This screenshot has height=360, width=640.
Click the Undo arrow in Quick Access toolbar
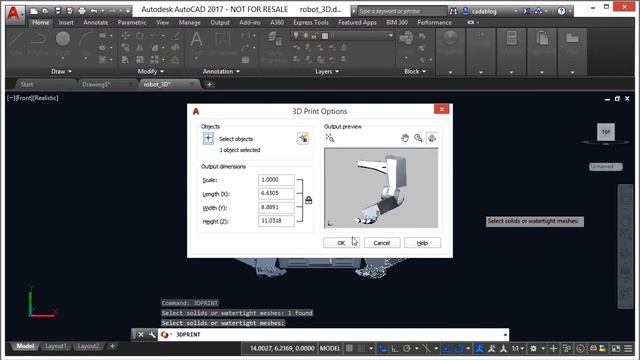coord(94,11)
